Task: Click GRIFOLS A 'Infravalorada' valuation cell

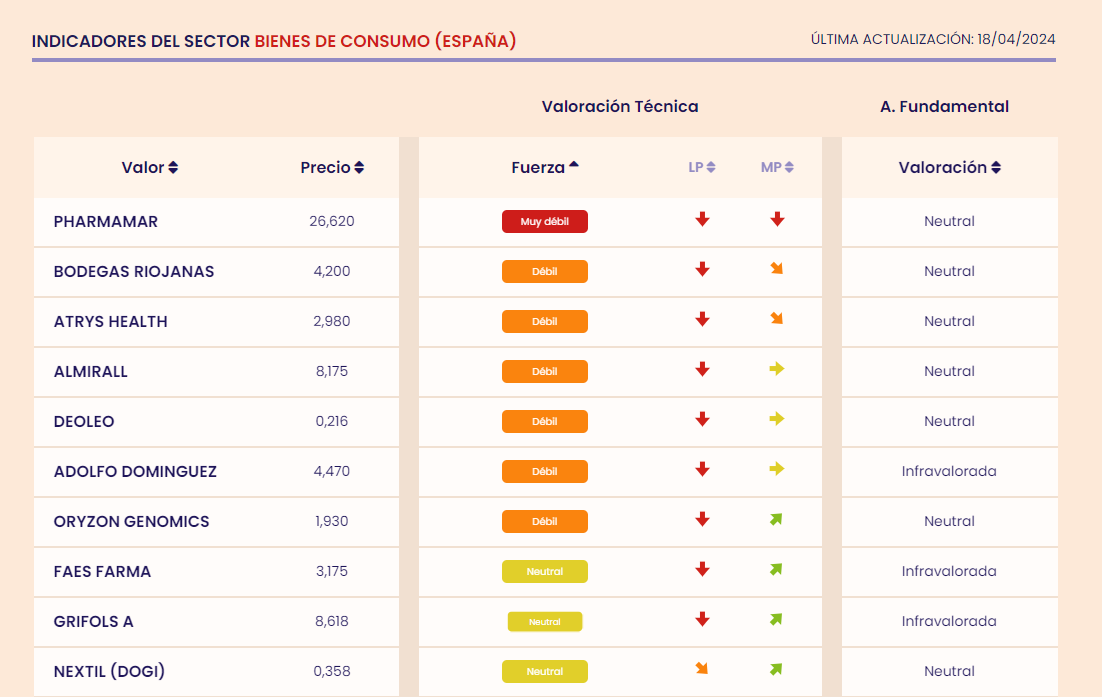Action: (949, 621)
